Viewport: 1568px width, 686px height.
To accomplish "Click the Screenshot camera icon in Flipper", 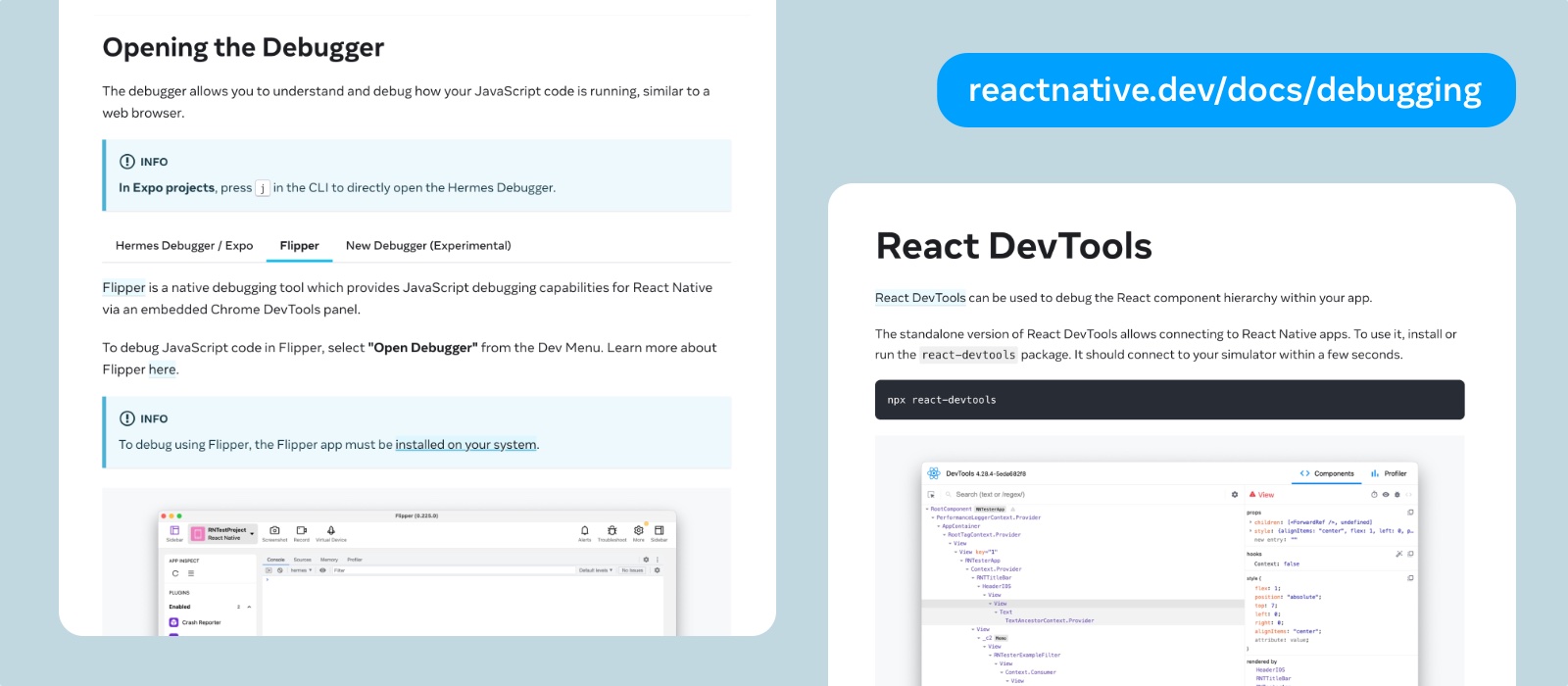I will click(x=274, y=530).
